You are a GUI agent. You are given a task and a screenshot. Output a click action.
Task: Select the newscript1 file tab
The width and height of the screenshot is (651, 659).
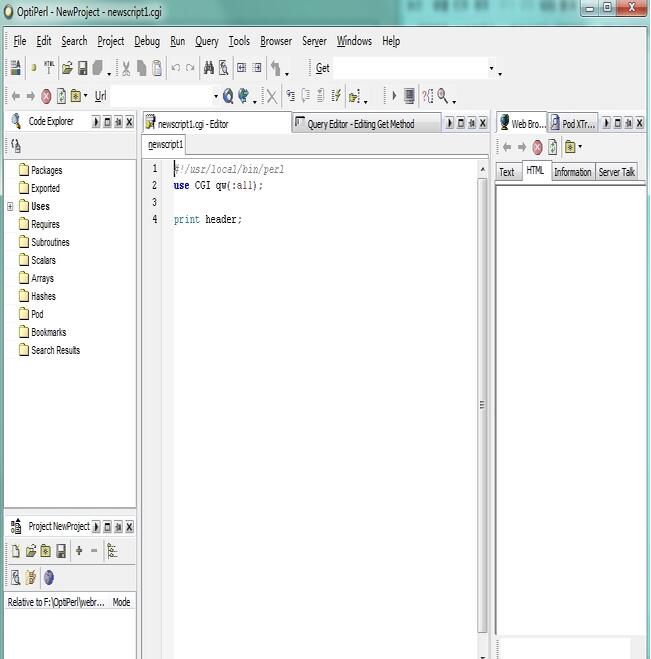[x=165, y=145]
